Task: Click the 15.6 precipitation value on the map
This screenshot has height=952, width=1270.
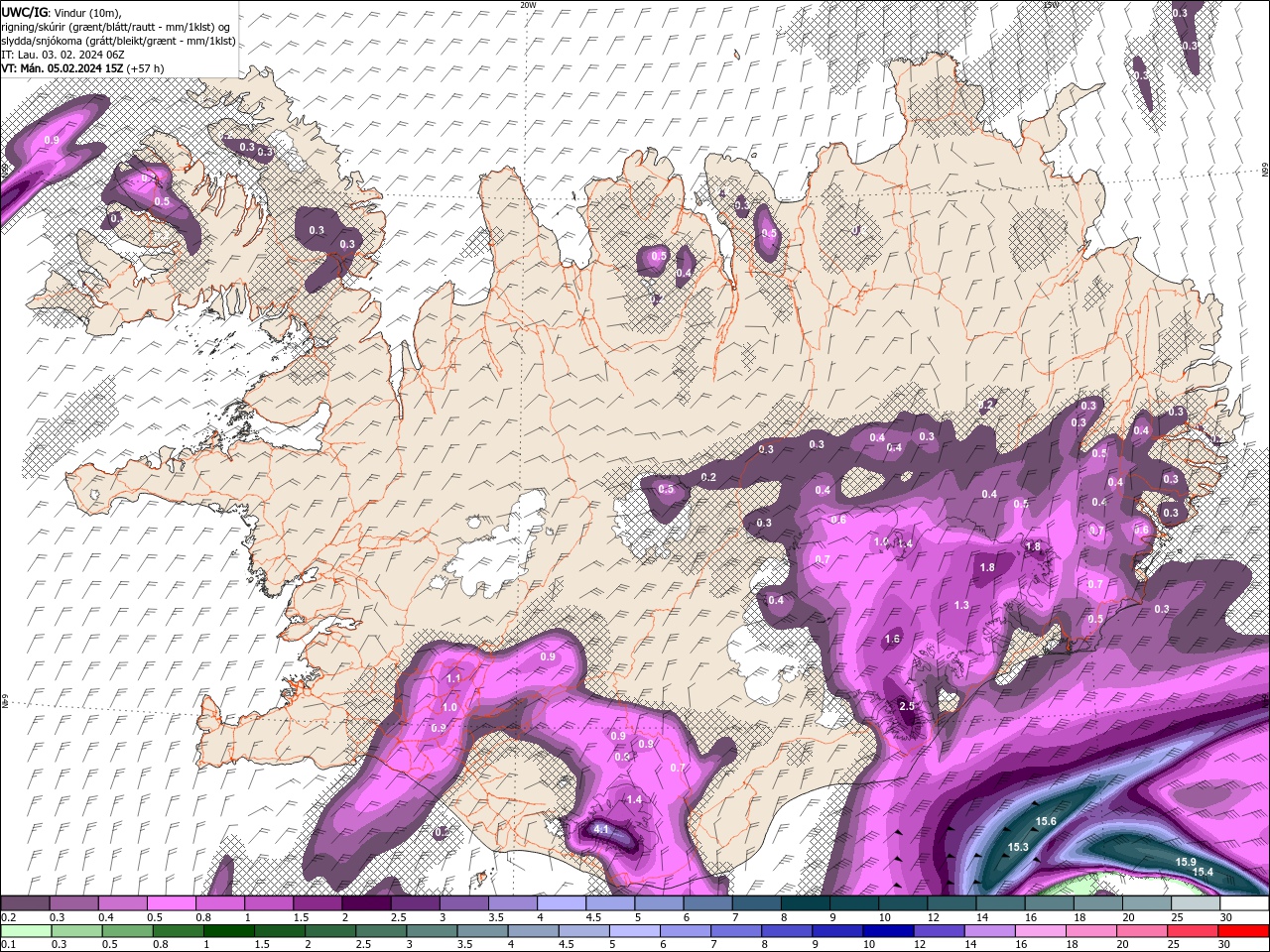Action: (1045, 821)
